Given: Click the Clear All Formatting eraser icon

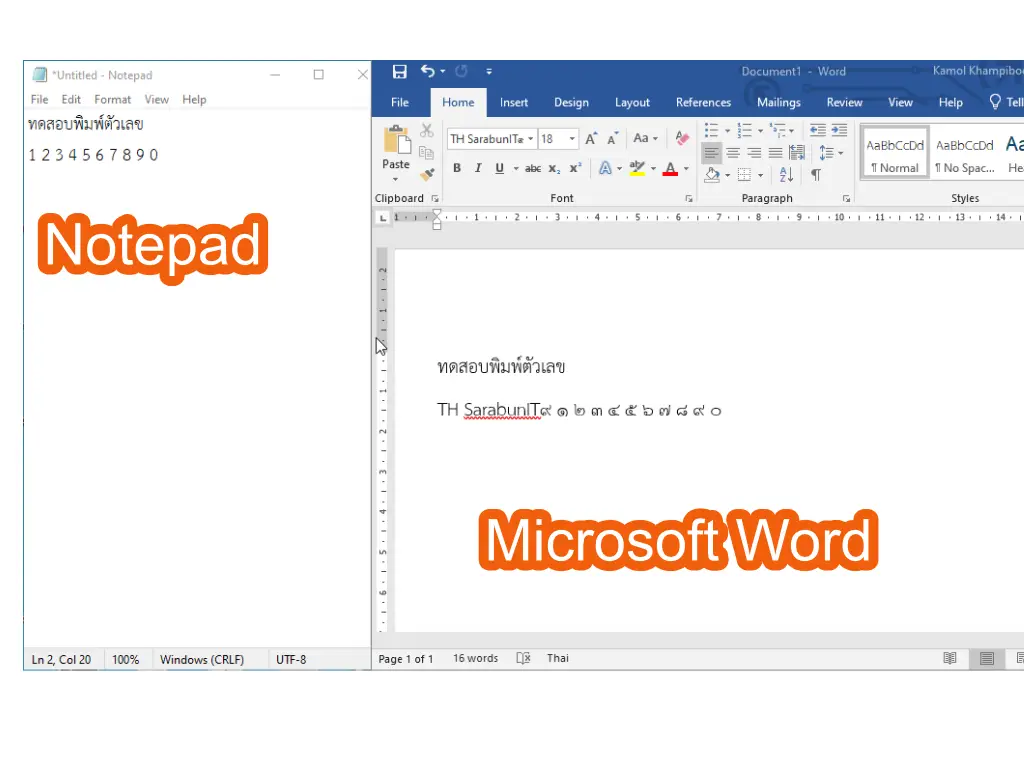Looking at the screenshot, I should [682, 139].
